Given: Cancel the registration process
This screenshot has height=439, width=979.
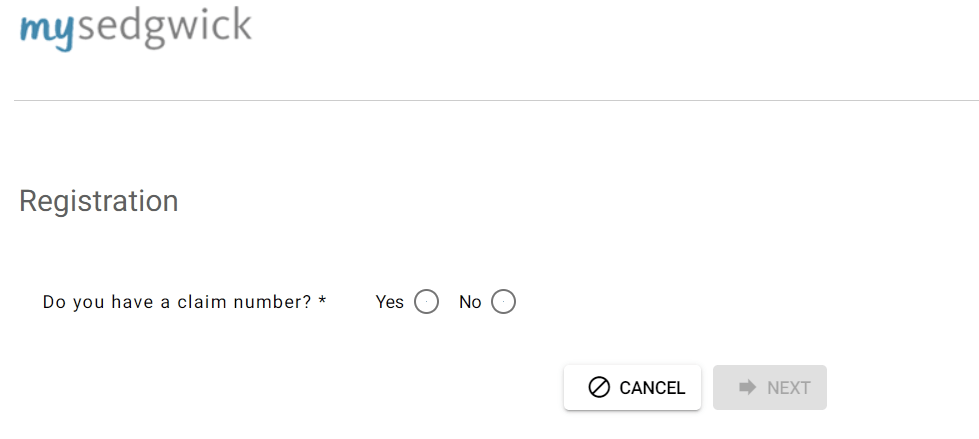Looking at the screenshot, I should coord(632,388).
